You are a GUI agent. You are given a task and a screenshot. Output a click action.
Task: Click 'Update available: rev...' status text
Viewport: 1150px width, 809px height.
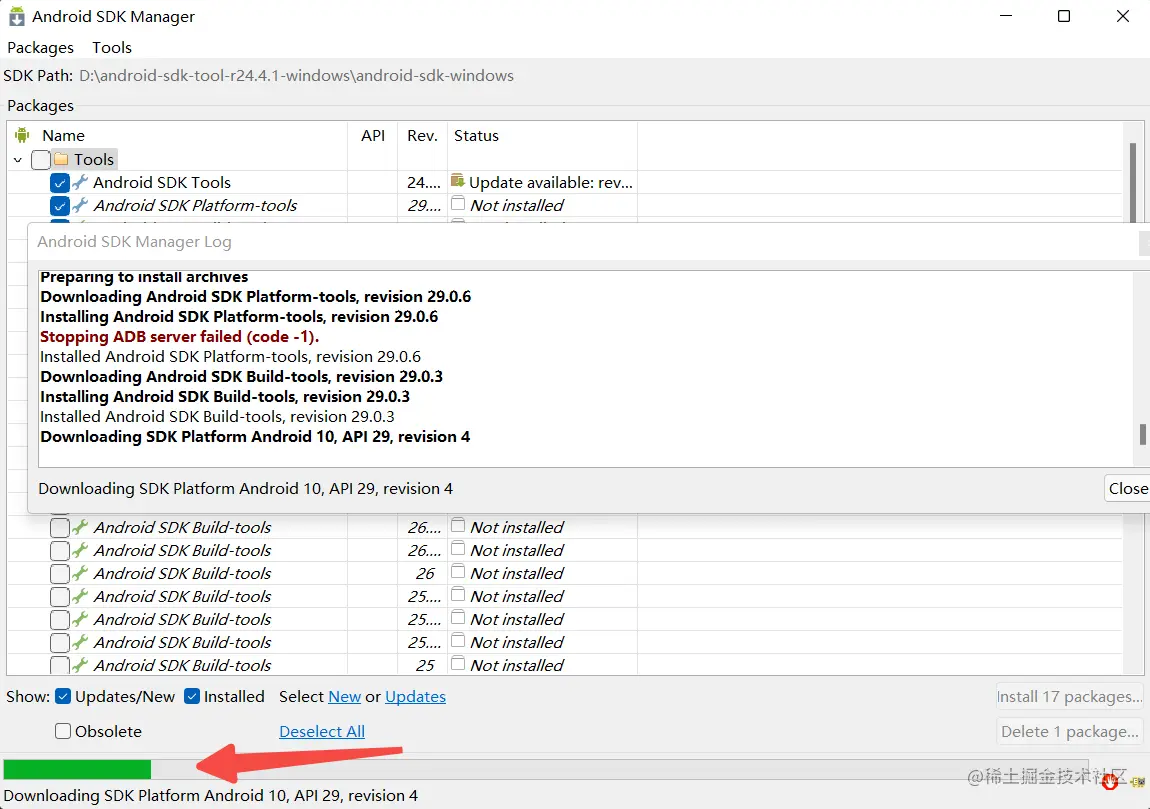(x=551, y=183)
